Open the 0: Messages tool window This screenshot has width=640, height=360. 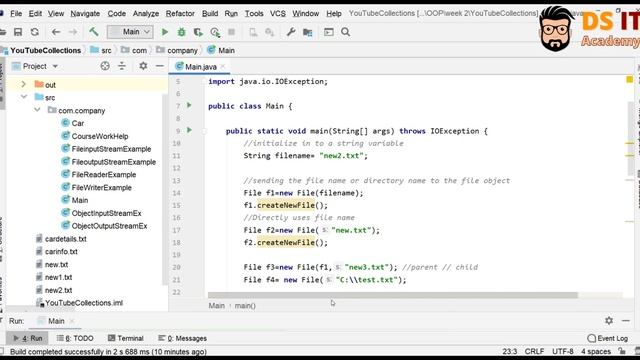click(x=182, y=338)
